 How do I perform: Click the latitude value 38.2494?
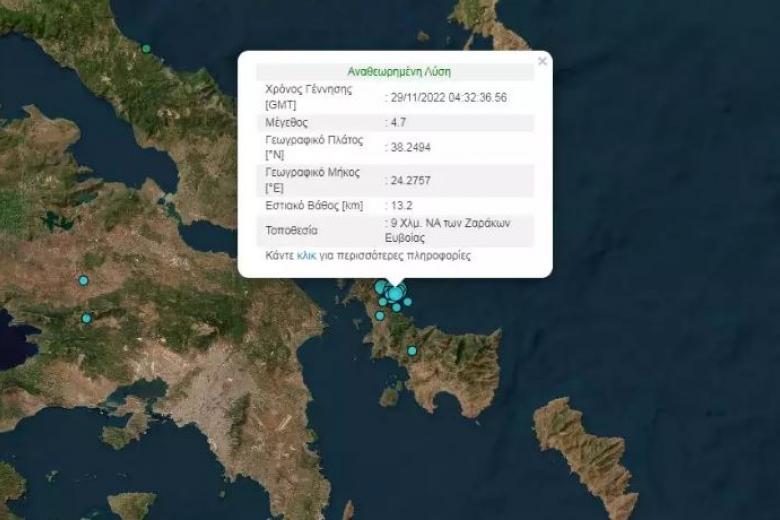pyautogui.click(x=410, y=147)
